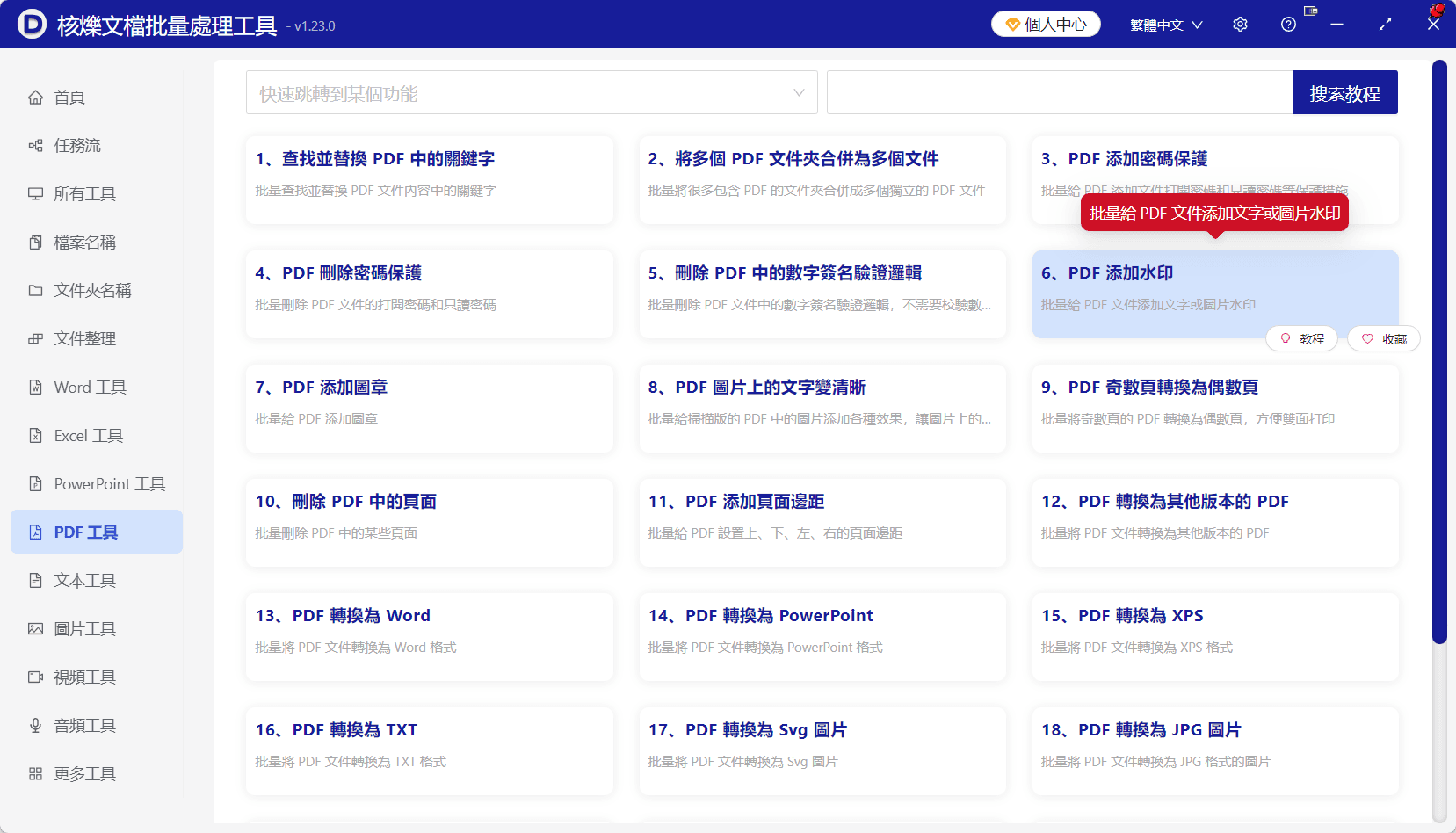Click the tutorial search input field
Image resolution: width=1456 pixels, height=833 pixels.
point(1060,92)
